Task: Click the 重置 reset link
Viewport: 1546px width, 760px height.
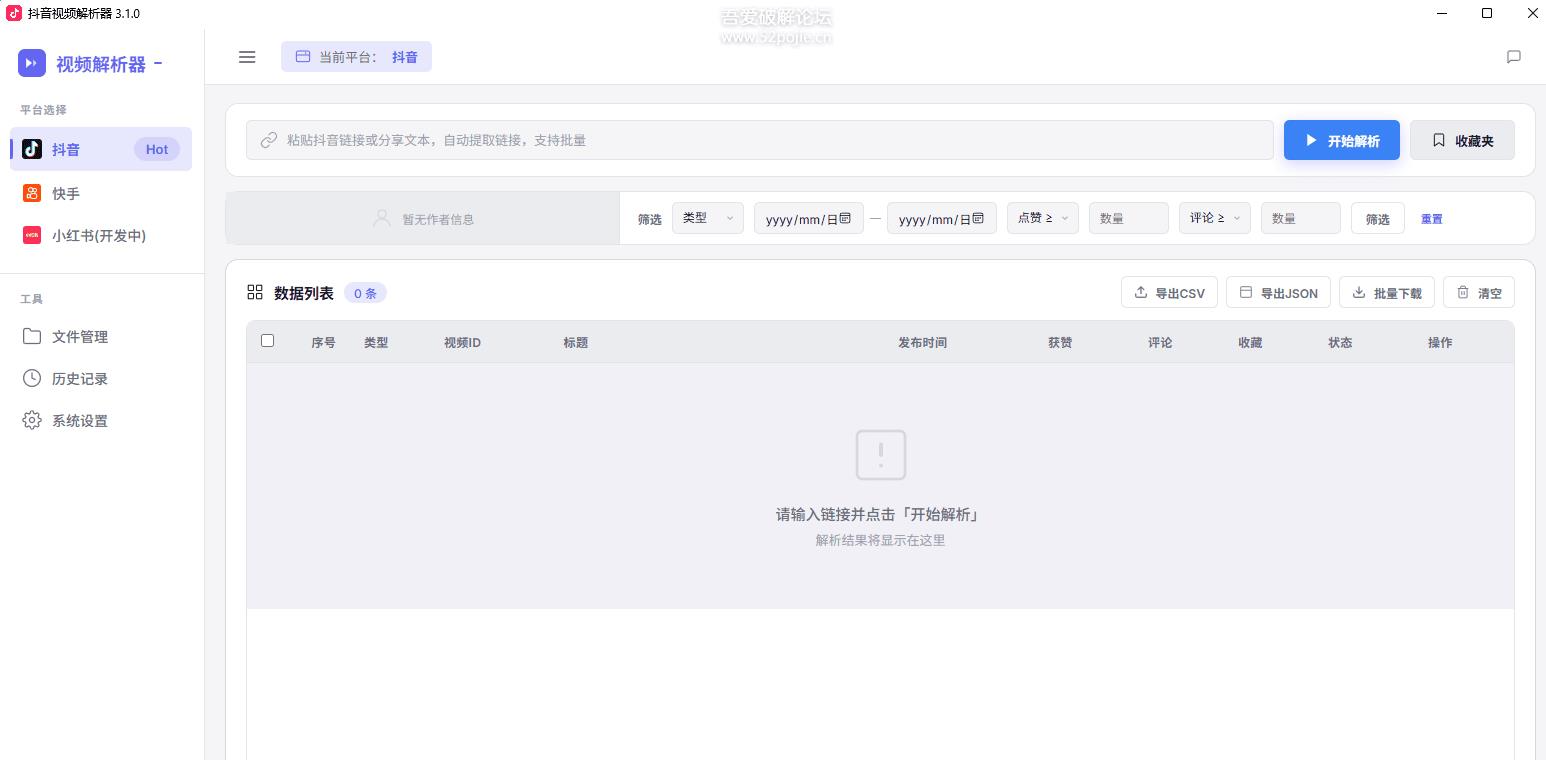Action: (1431, 219)
